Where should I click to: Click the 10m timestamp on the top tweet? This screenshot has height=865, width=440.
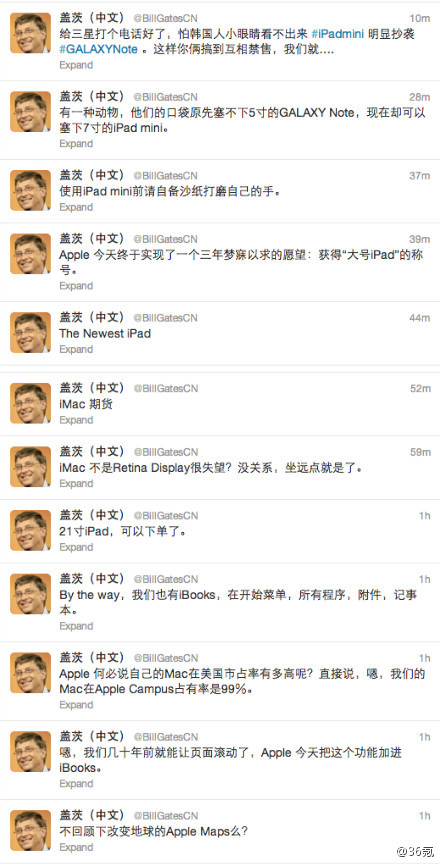(420, 18)
